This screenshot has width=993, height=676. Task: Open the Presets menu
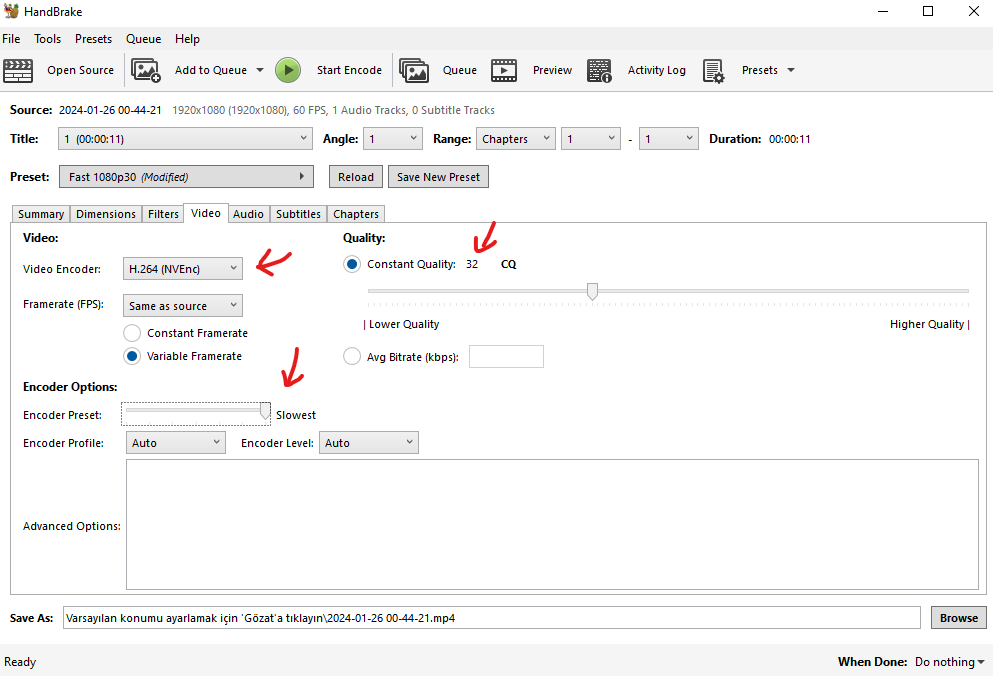tap(93, 39)
